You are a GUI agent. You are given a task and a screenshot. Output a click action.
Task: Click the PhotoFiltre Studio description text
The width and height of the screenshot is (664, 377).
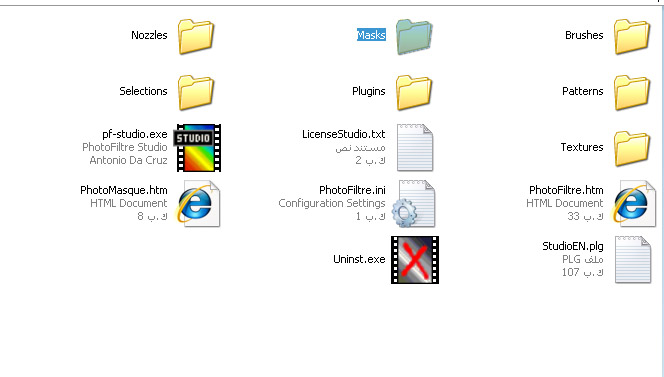[125, 147]
